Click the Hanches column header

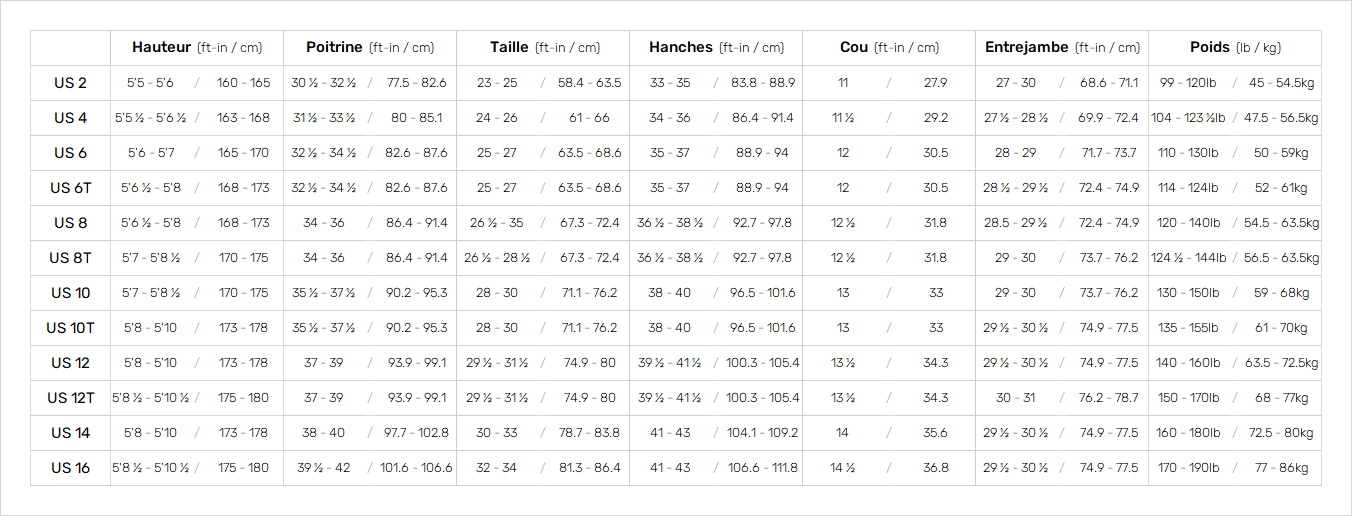pyautogui.click(x=716, y=48)
